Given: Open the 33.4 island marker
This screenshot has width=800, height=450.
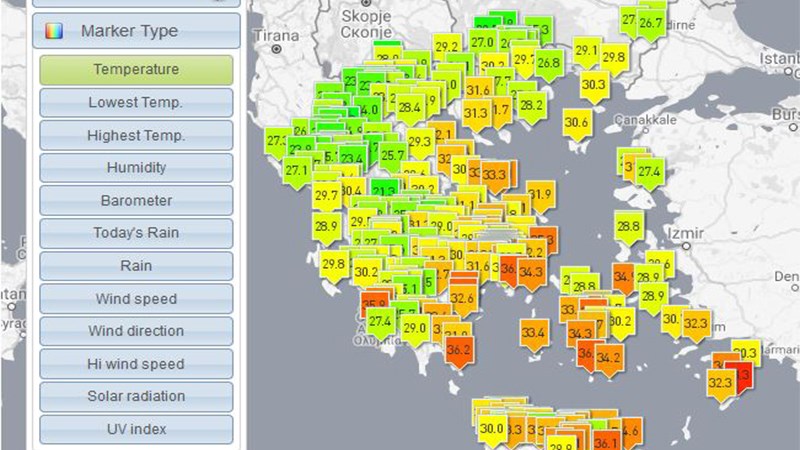Looking at the screenshot, I should point(534,335).
